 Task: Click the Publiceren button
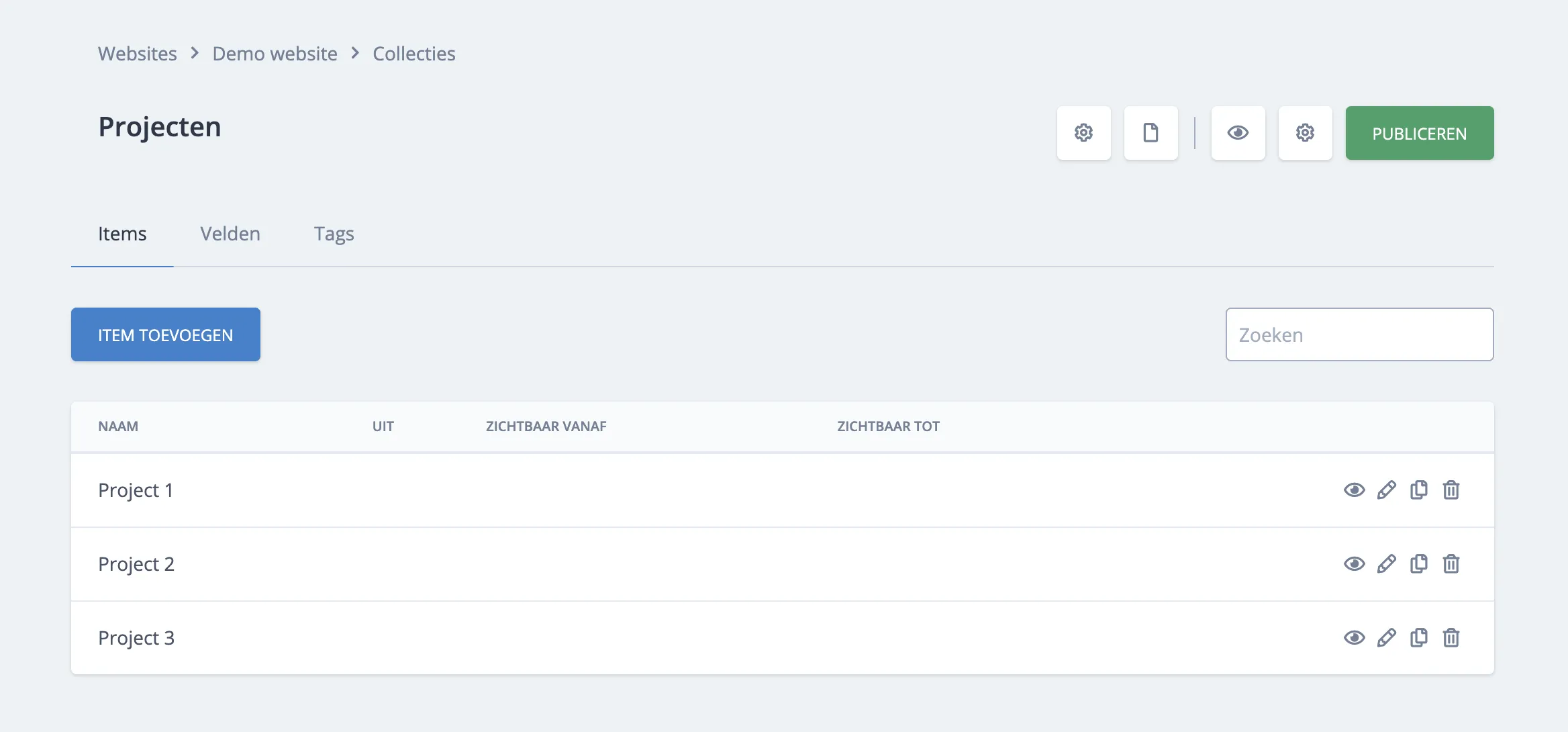pyautogui.click(x=1419, y=133)
